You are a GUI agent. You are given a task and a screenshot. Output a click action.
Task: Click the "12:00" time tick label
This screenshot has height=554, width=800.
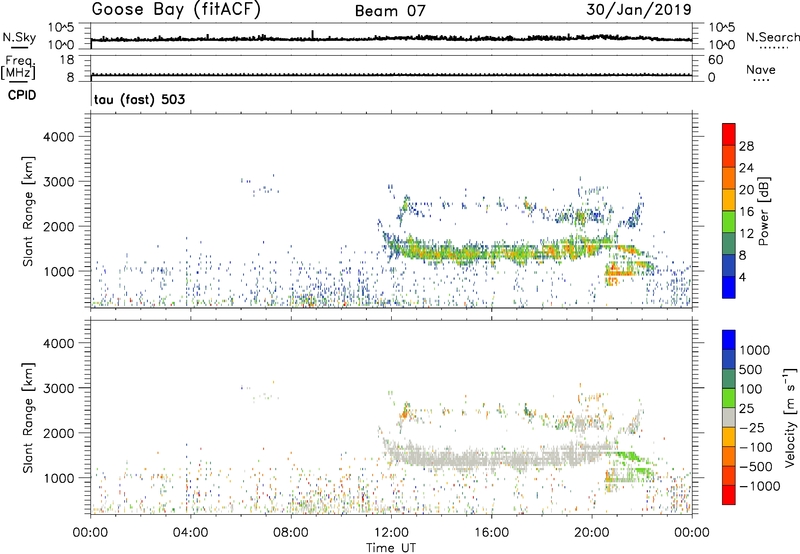pyautogui.click(x=391, y=533)
